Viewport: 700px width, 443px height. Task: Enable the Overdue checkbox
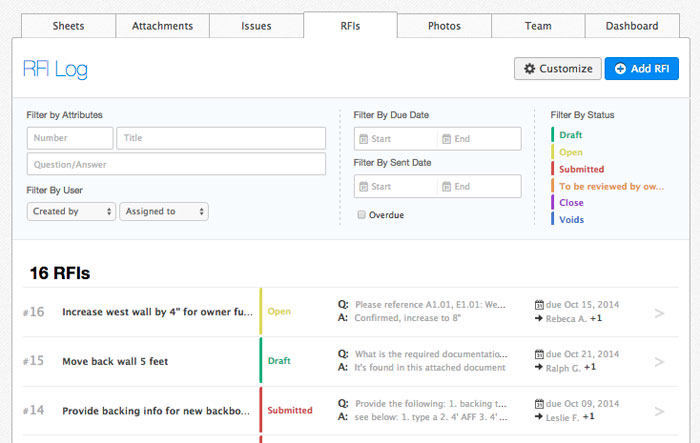(x=362, y=215)
